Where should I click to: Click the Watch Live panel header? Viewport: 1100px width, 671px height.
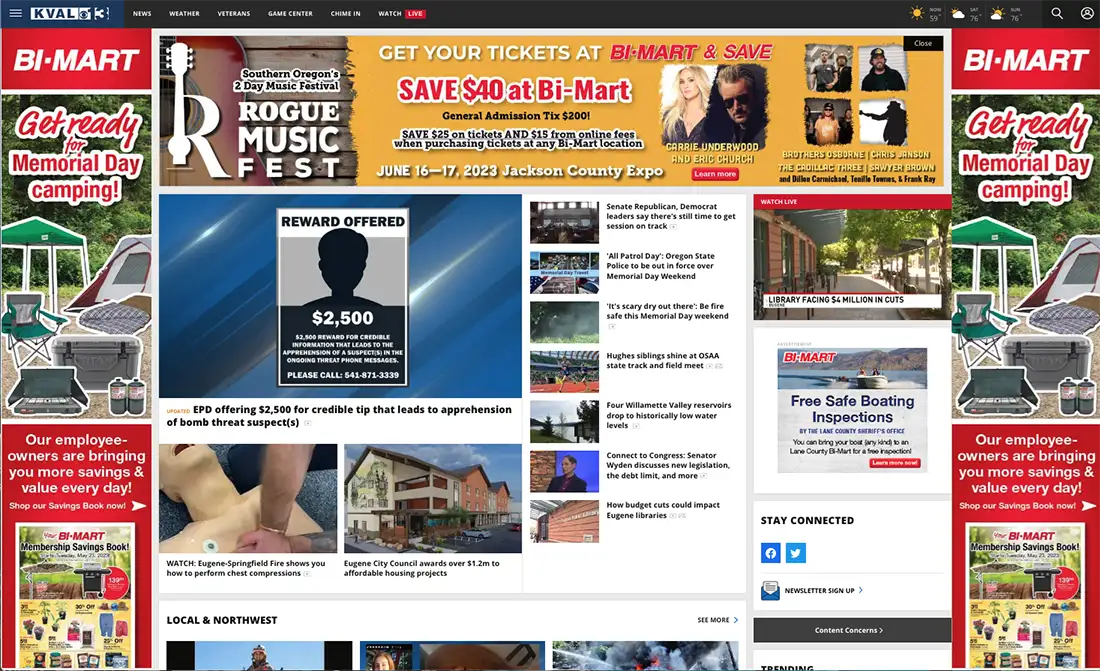(x=852, y=201)
